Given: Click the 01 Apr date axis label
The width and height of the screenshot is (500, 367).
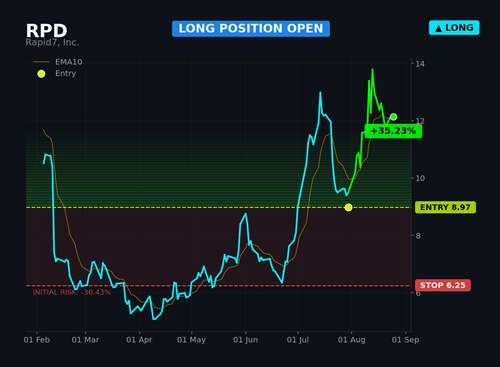Looking at the screenshot, I should [139, 340].
